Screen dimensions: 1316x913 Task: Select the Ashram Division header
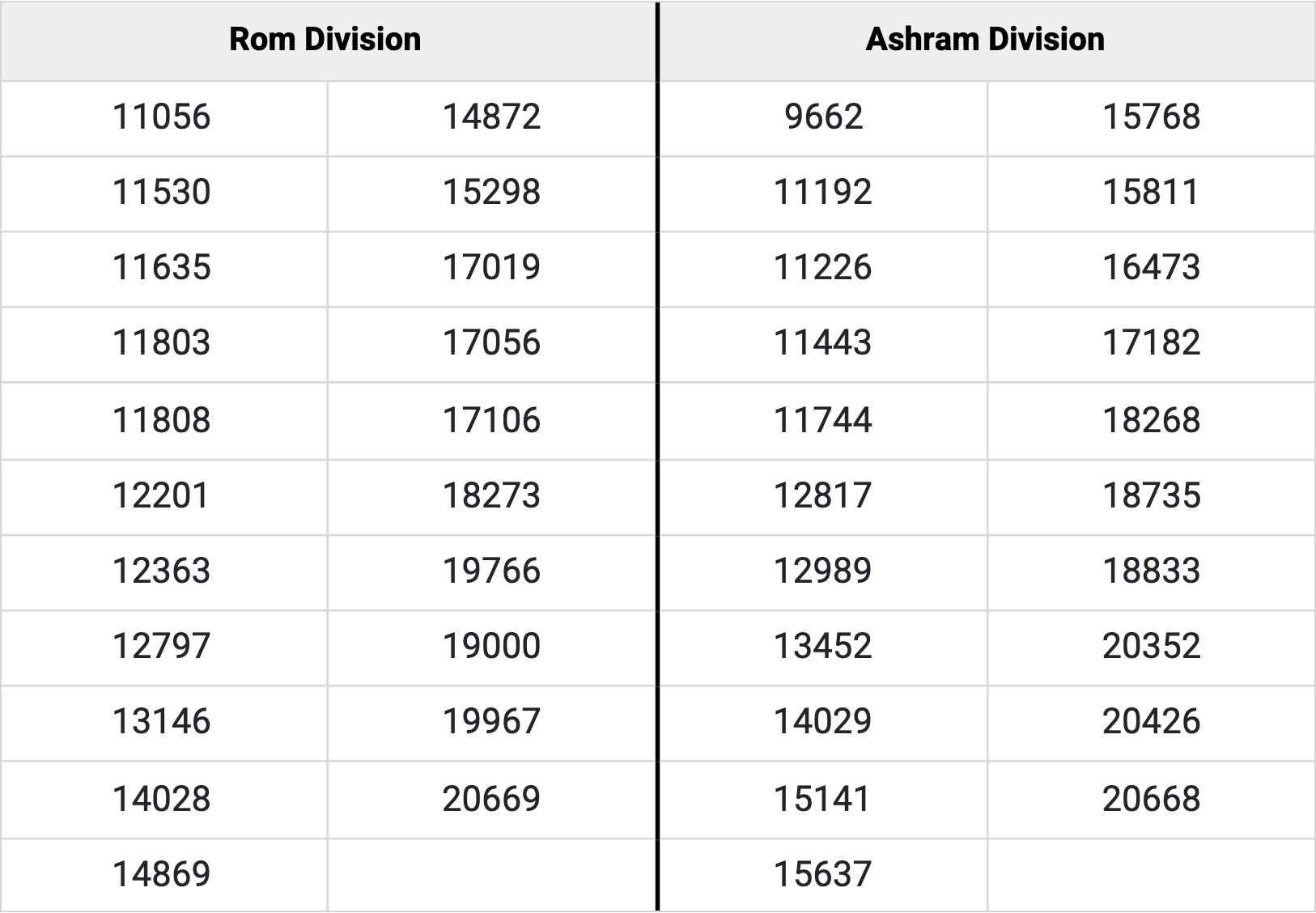point(987,40)
